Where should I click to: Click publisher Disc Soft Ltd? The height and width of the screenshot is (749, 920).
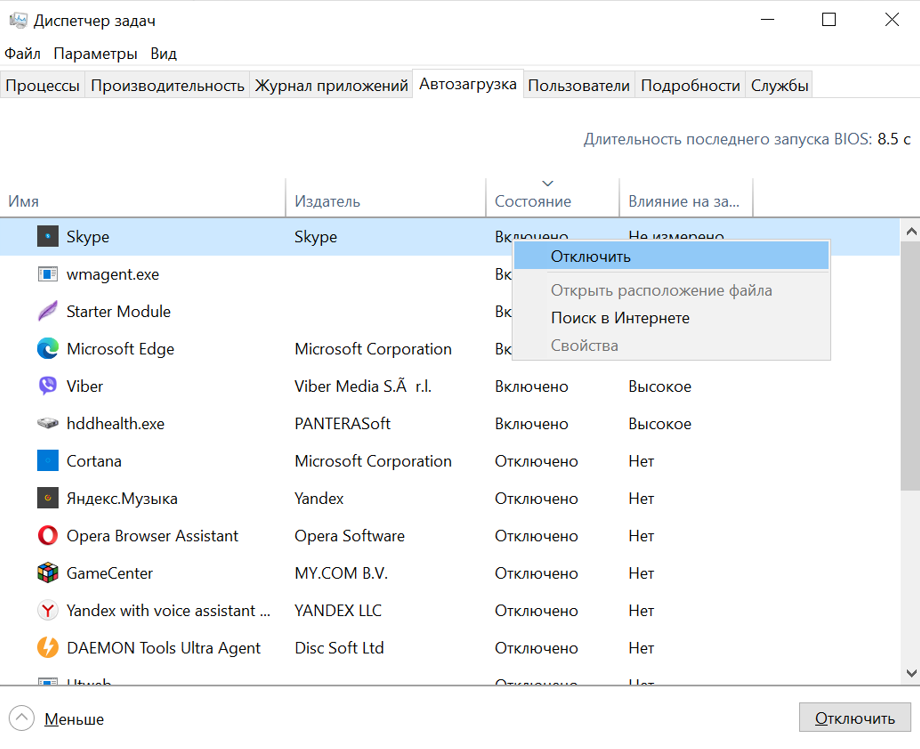[339, 648]
